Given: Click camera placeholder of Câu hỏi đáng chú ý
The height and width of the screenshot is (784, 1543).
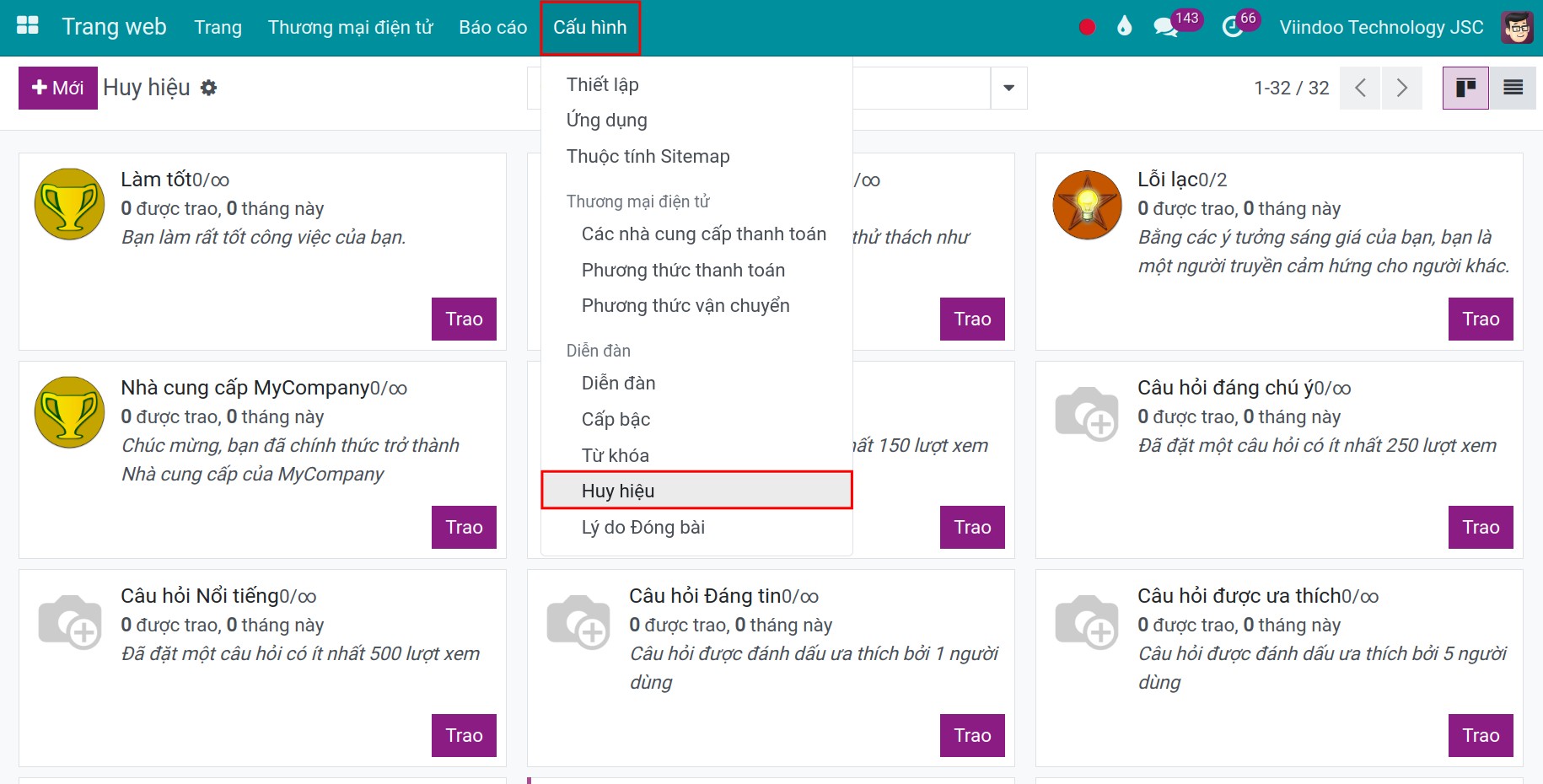Looking at the screenshot, I should (1087, 413).
